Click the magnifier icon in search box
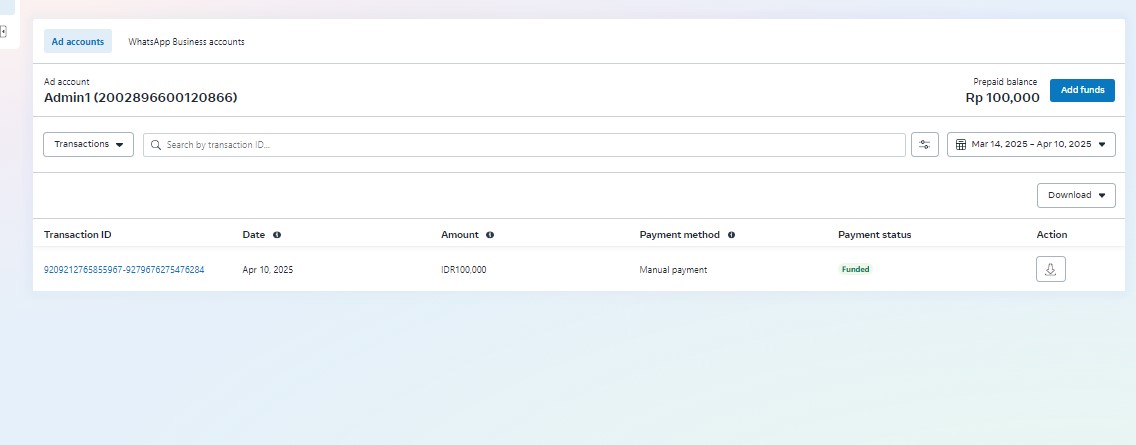The image size is (1136, 445). [x=156, y=145]
